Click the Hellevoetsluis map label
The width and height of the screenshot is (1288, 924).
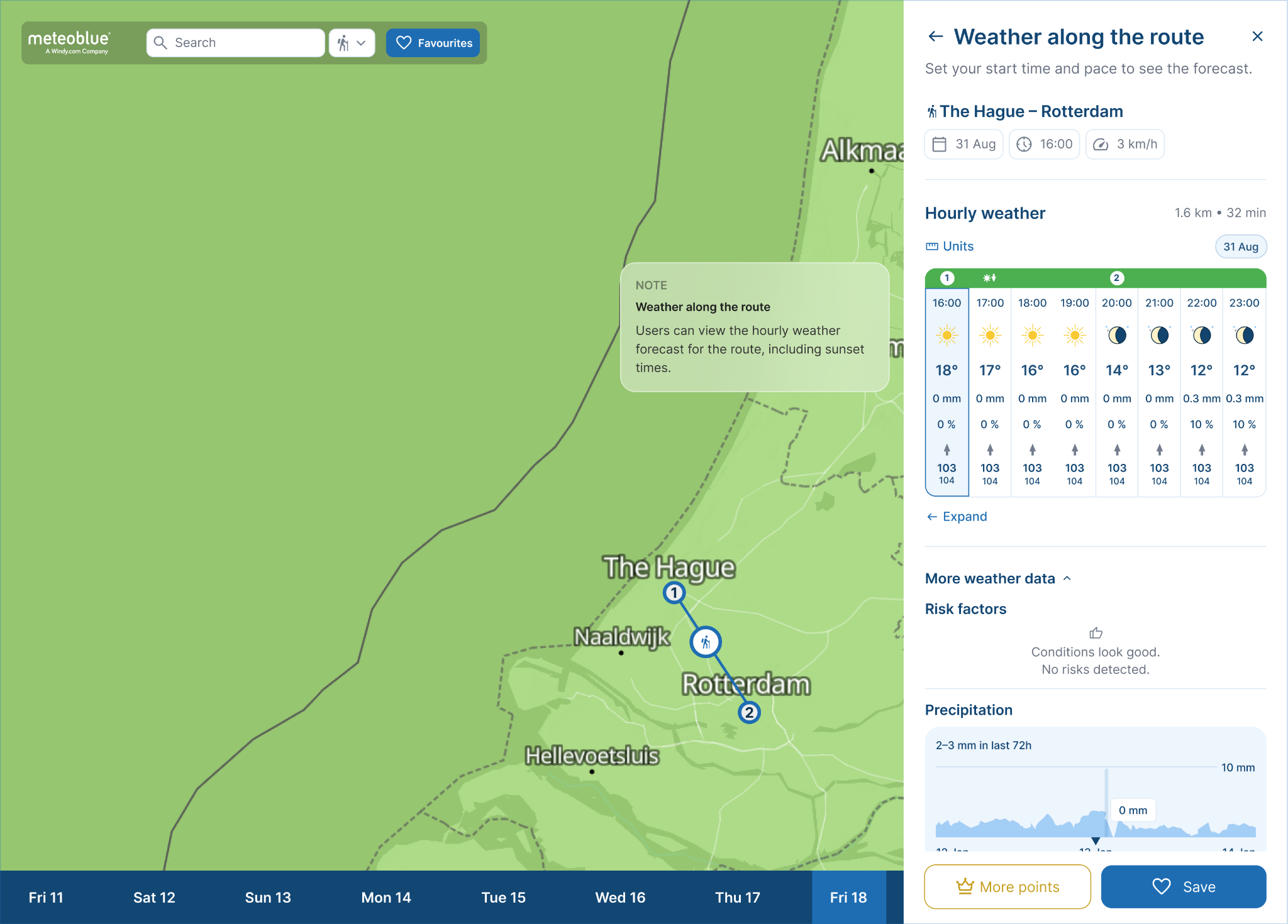coord(592,756)
